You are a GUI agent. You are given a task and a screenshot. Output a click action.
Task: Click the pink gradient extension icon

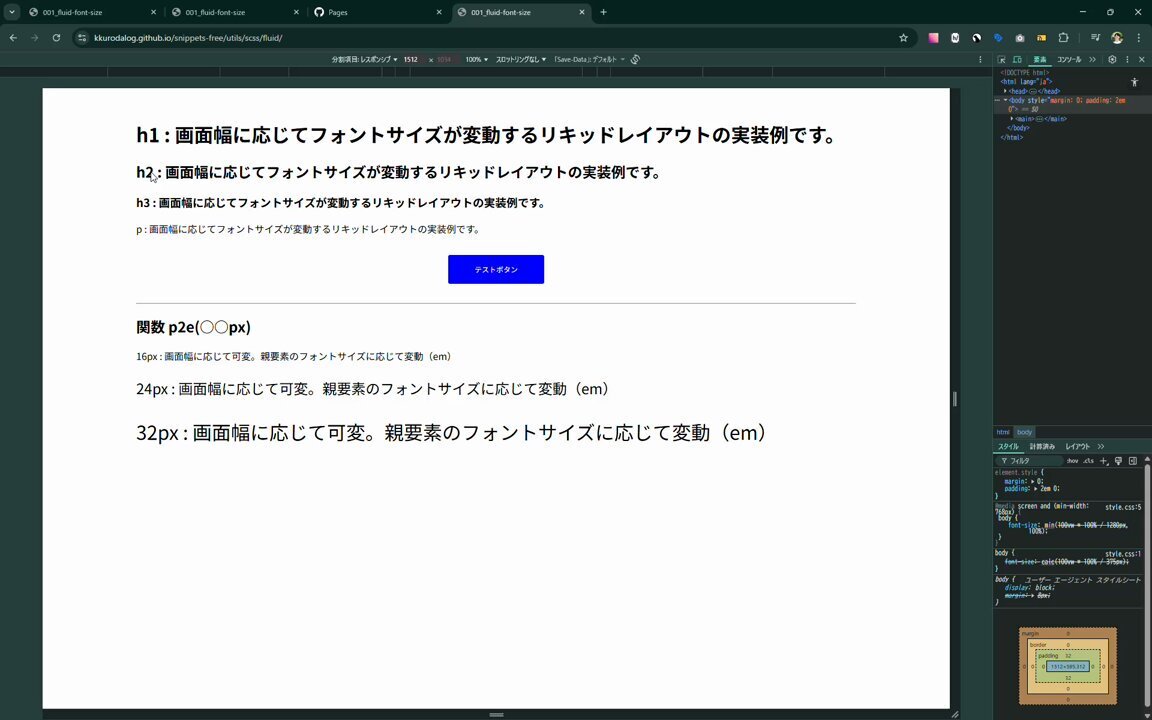click(933, 37)
